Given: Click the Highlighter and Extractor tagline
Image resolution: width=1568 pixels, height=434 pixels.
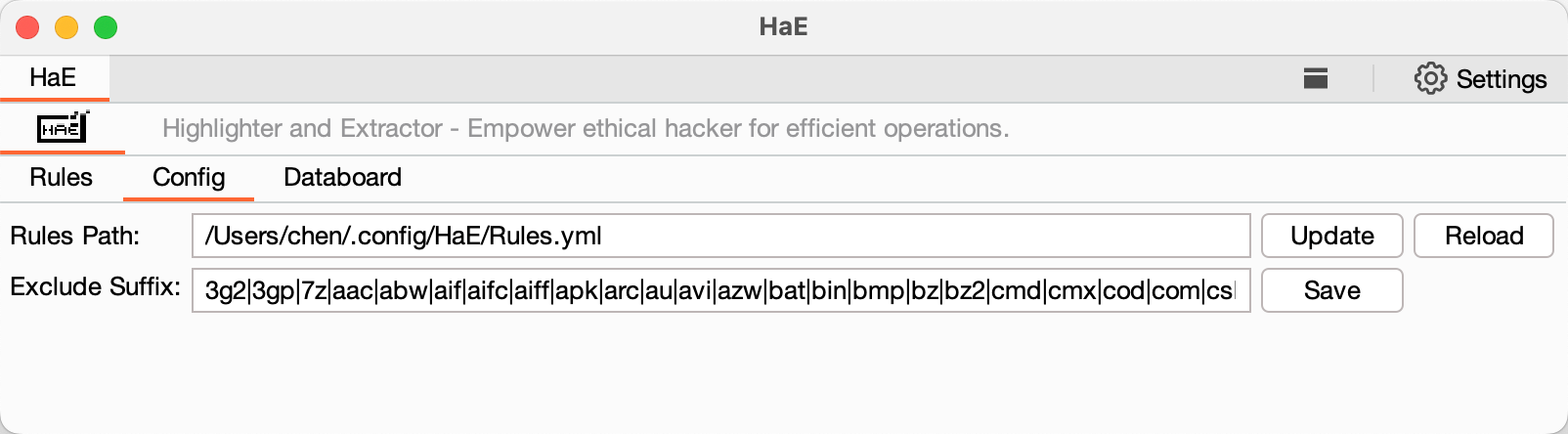Looking at the screenshot, I should (x=586, y=128).
